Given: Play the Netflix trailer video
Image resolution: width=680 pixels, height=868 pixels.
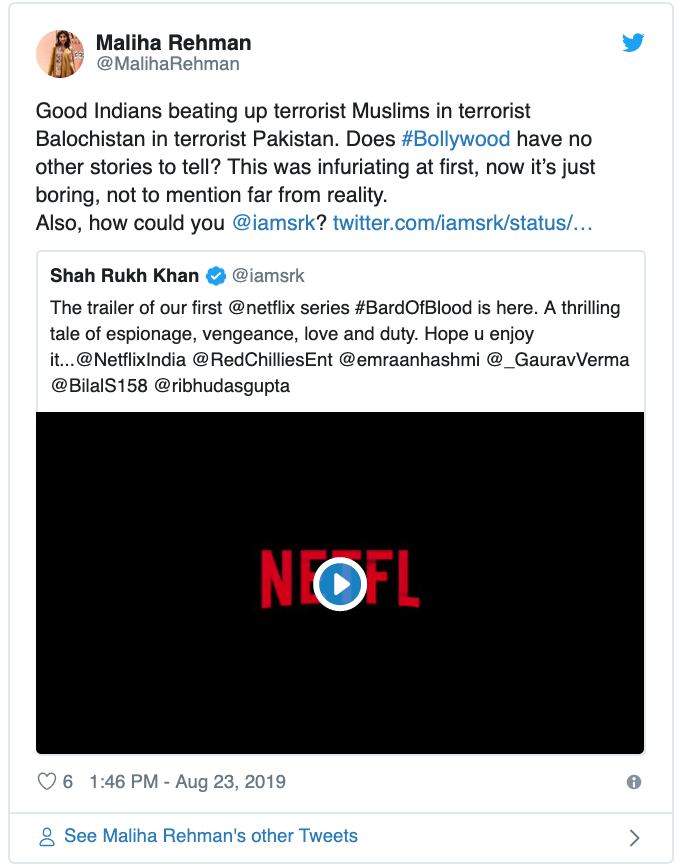Looking at the screenshot, I should click(x=340, y=584).
